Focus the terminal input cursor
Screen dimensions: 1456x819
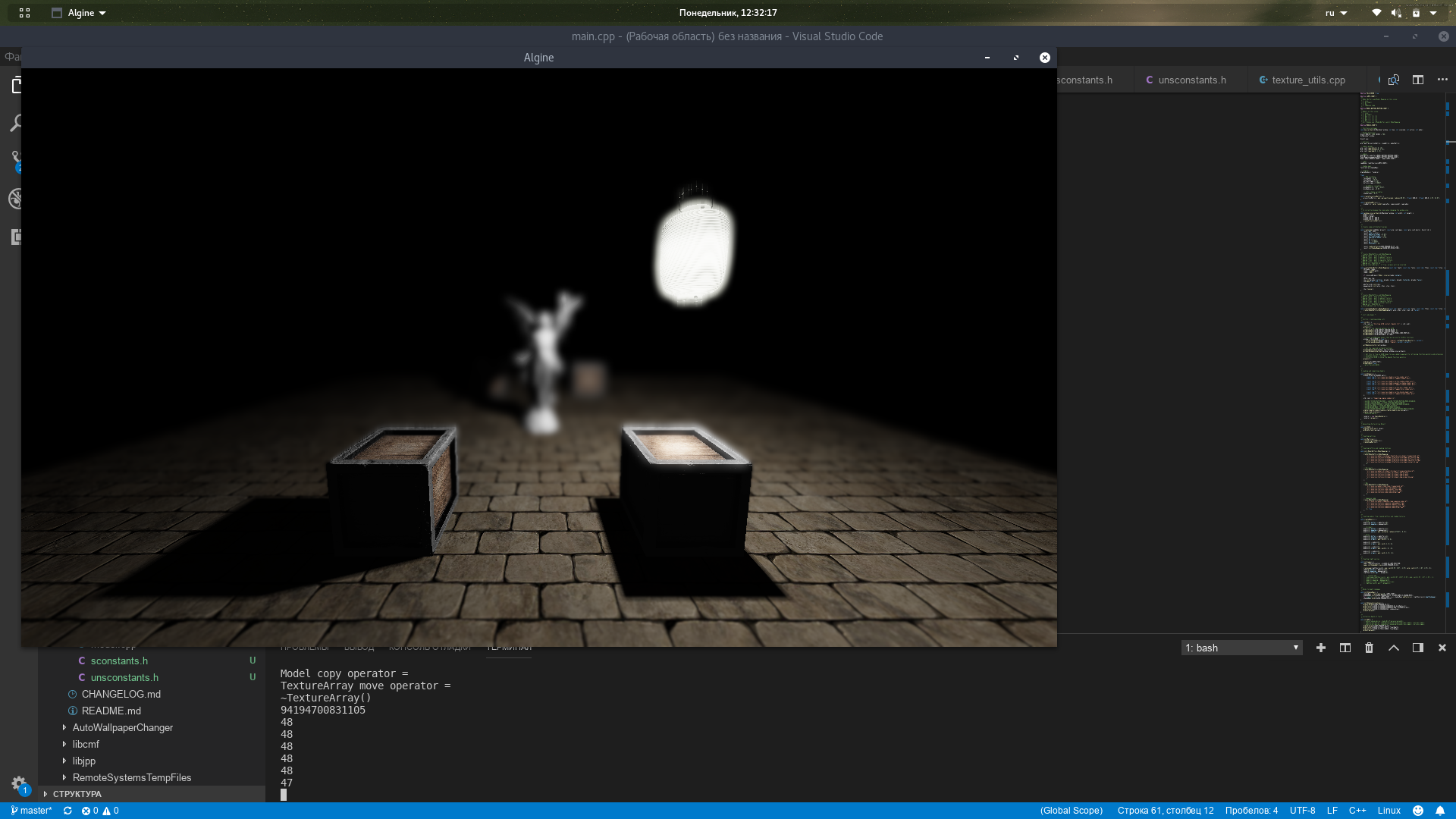[x=284, y=795]
